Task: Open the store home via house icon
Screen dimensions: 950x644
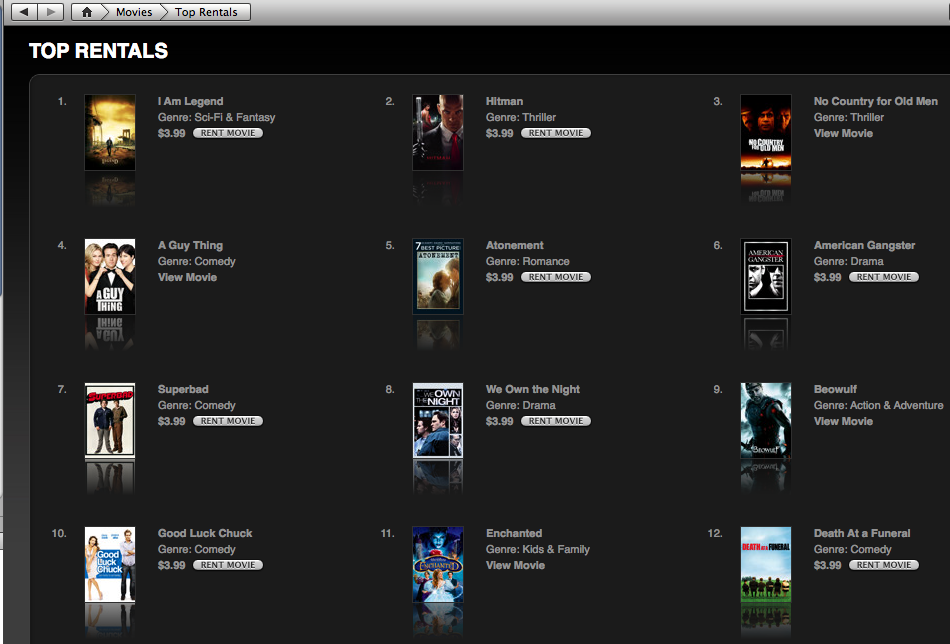Action: click(87, 12)
